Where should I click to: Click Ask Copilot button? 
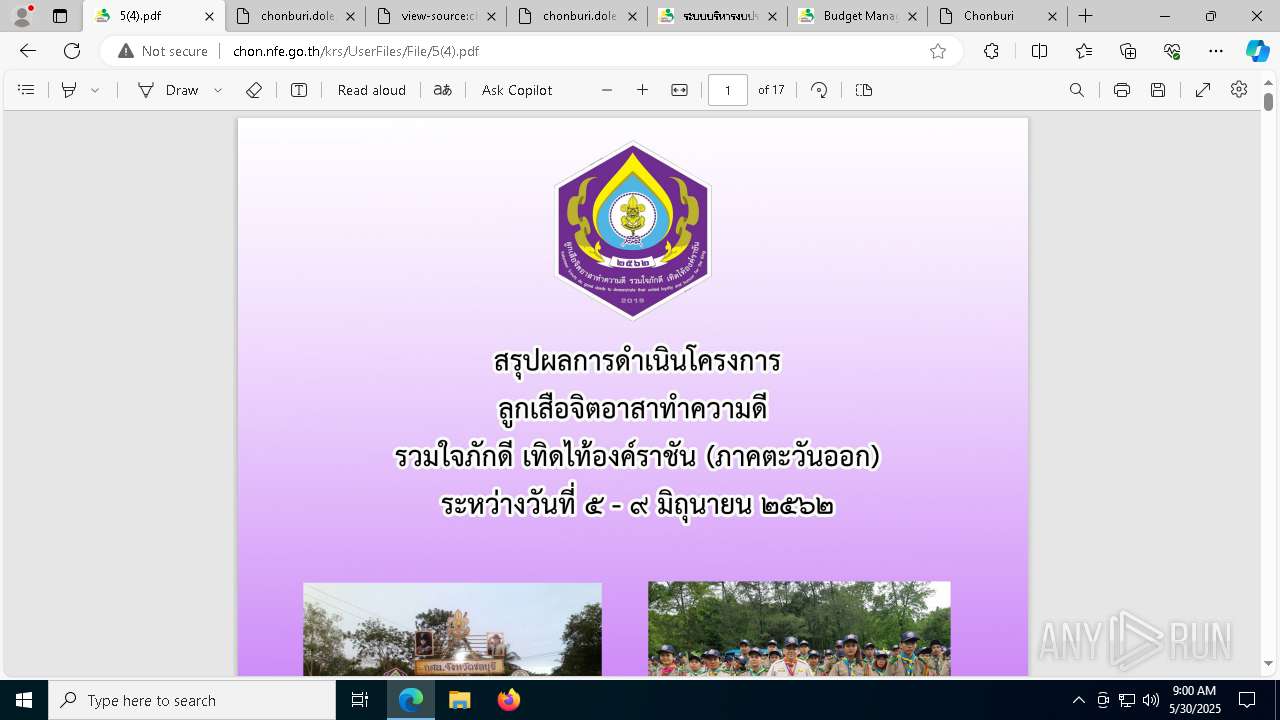(517, 90)
